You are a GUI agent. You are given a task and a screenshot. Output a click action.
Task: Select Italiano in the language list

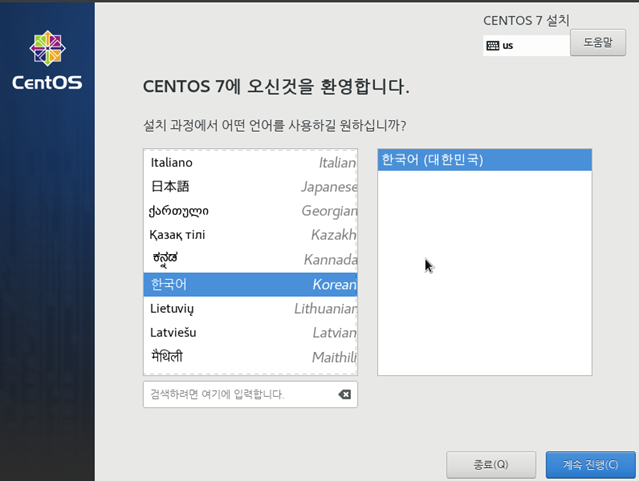click(x=250, y=163)
